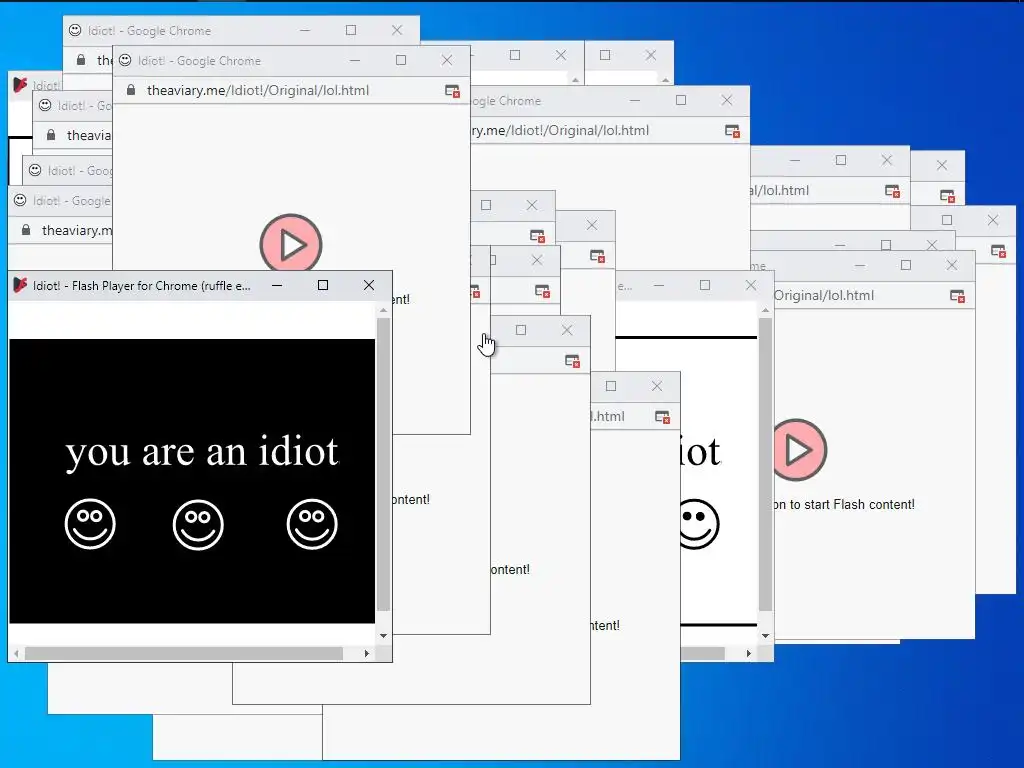This screenshot has width=1024, height=768.
Task: Click the address text beginning "Original/lol.html"
Action: 824,296
